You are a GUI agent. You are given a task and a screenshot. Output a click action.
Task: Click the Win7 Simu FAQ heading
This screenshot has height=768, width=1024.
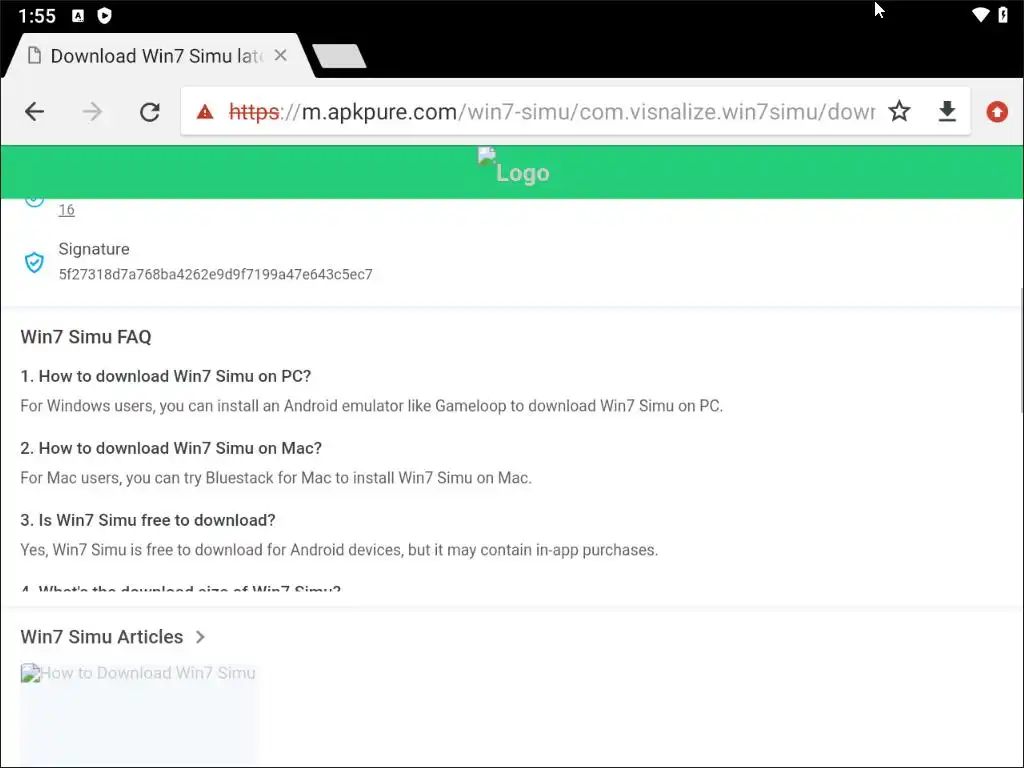(86, 337)
